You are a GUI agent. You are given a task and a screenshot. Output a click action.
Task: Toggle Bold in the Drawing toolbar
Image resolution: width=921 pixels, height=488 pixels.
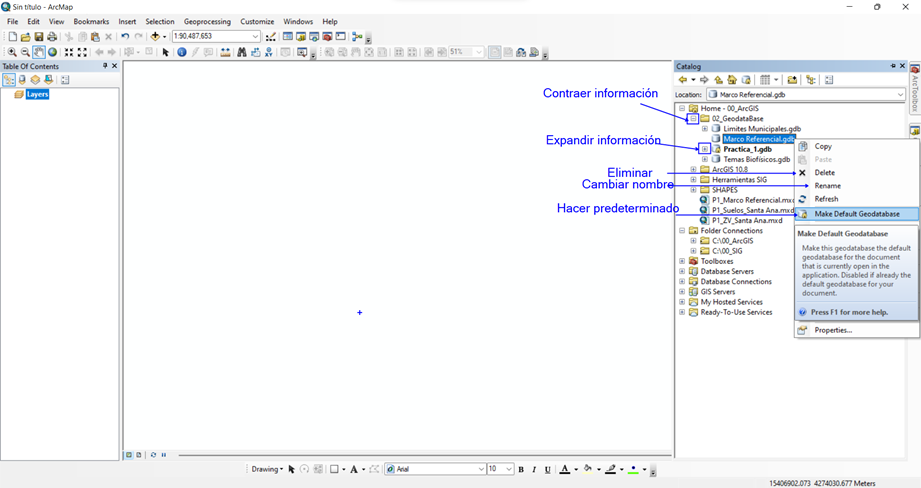[x=521, y=469]
